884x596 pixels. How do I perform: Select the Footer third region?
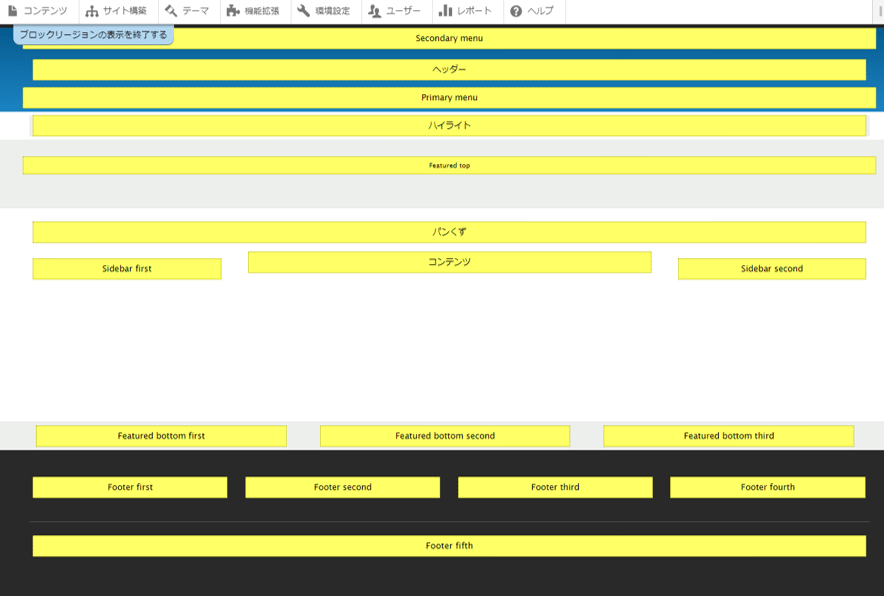[x=555, y=487]
